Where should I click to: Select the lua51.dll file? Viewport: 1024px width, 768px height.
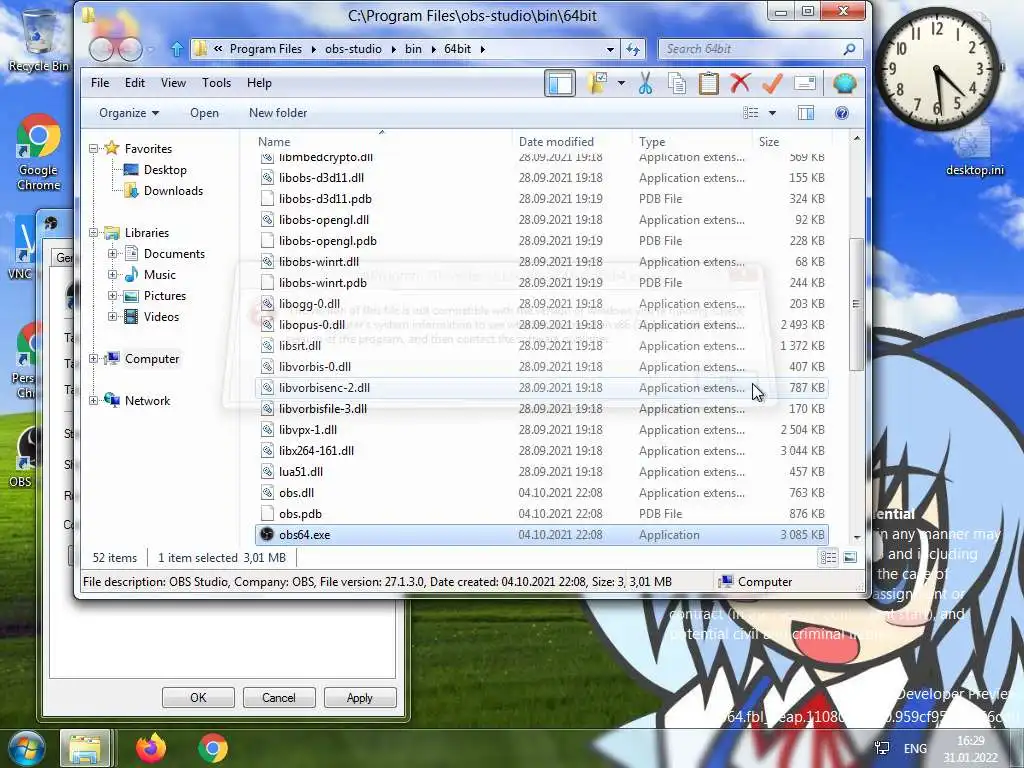coord(541,472)
